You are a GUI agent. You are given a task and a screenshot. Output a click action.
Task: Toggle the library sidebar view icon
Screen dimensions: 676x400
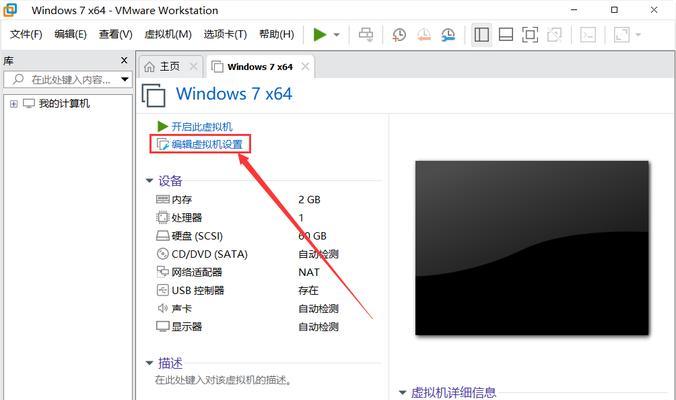[x=481, y=34]
